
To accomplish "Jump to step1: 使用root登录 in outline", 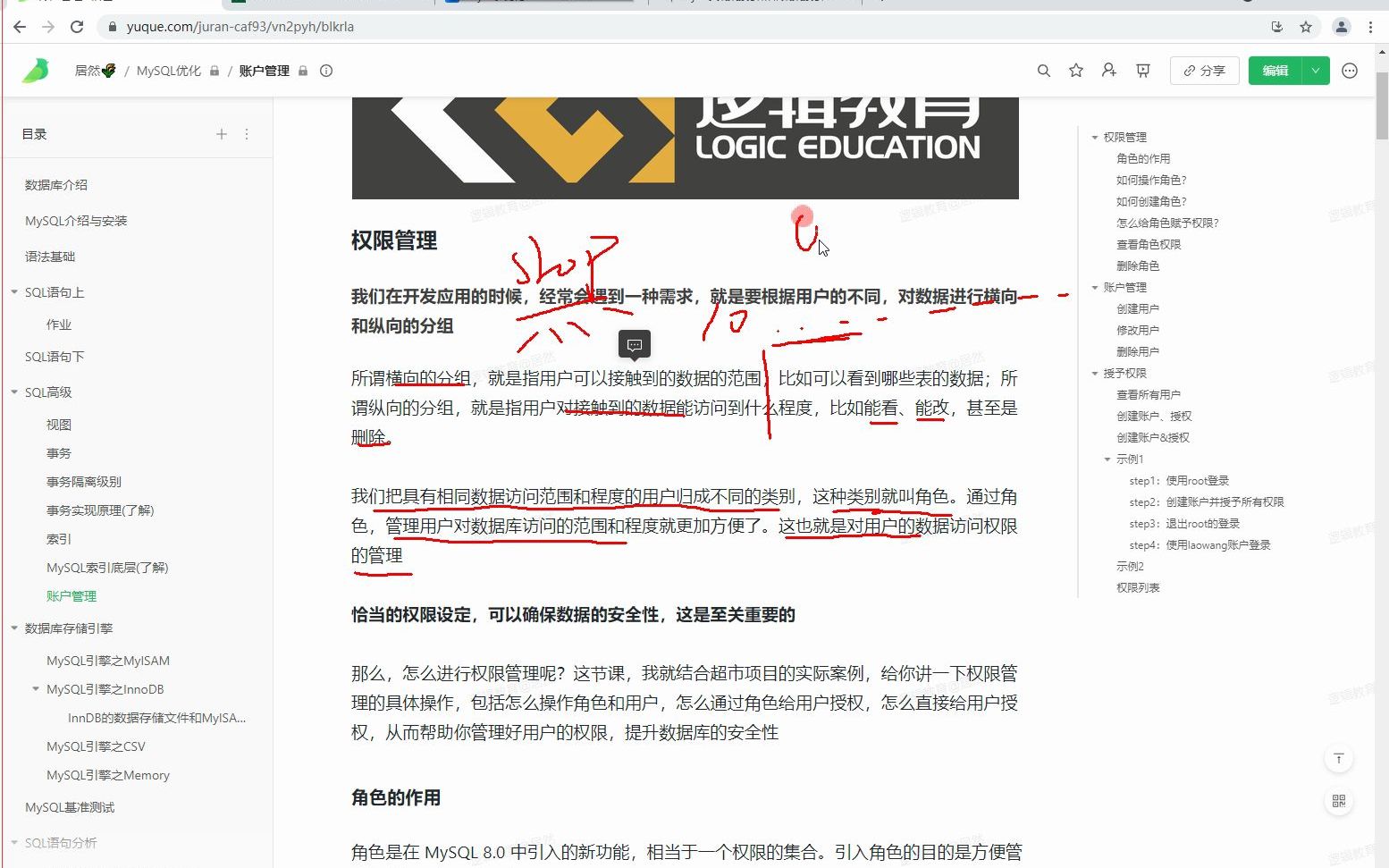I will (1179, 481).
